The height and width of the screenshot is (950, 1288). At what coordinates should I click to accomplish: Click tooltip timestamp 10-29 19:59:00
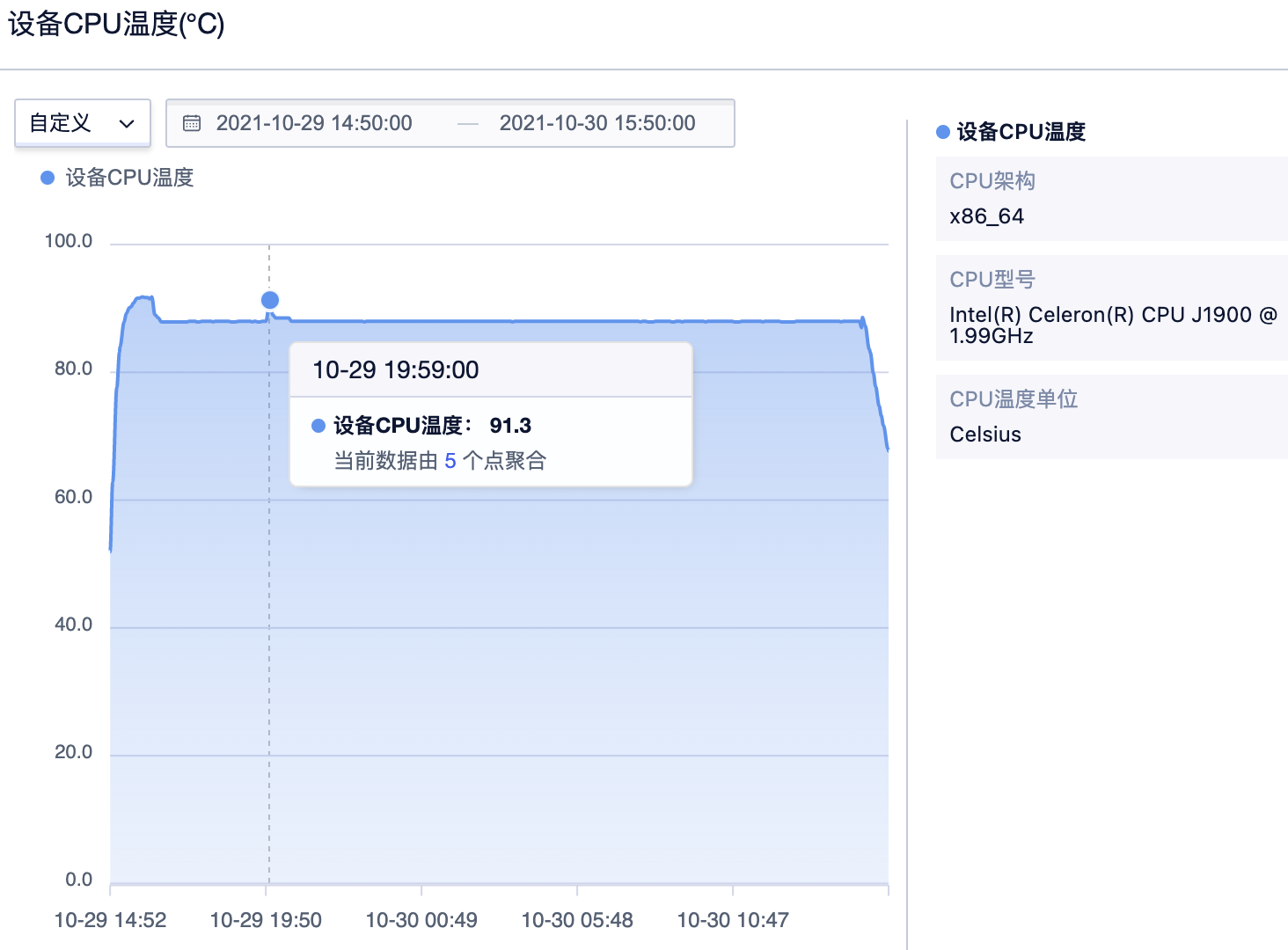click(396, 370)
